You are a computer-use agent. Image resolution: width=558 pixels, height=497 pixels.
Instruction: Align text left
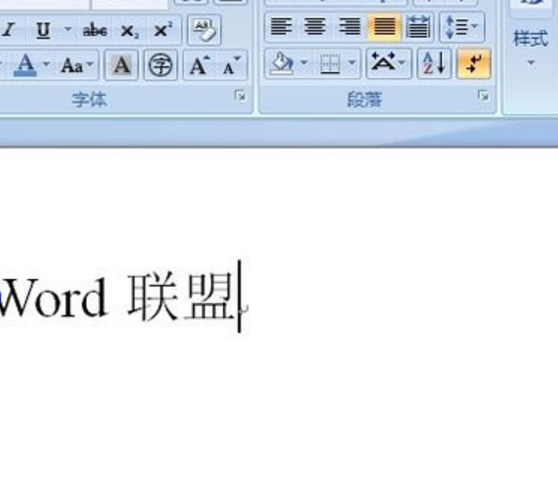point(281,27)
